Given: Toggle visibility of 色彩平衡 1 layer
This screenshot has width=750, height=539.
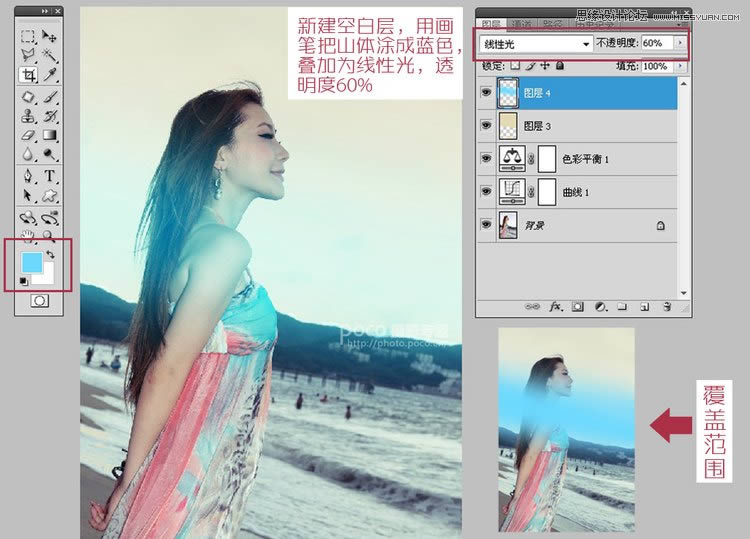Looking at the screenshot, I should 485,158.
